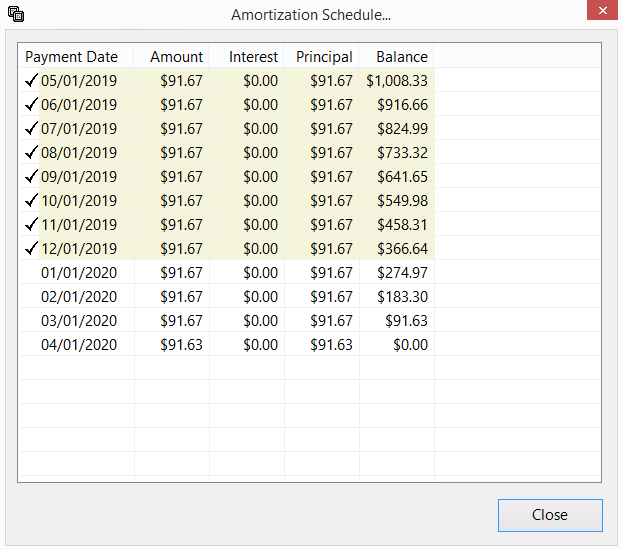Click the Amount column header
The height and width of the screenshot is (550, 623).
tap(176, 57)
